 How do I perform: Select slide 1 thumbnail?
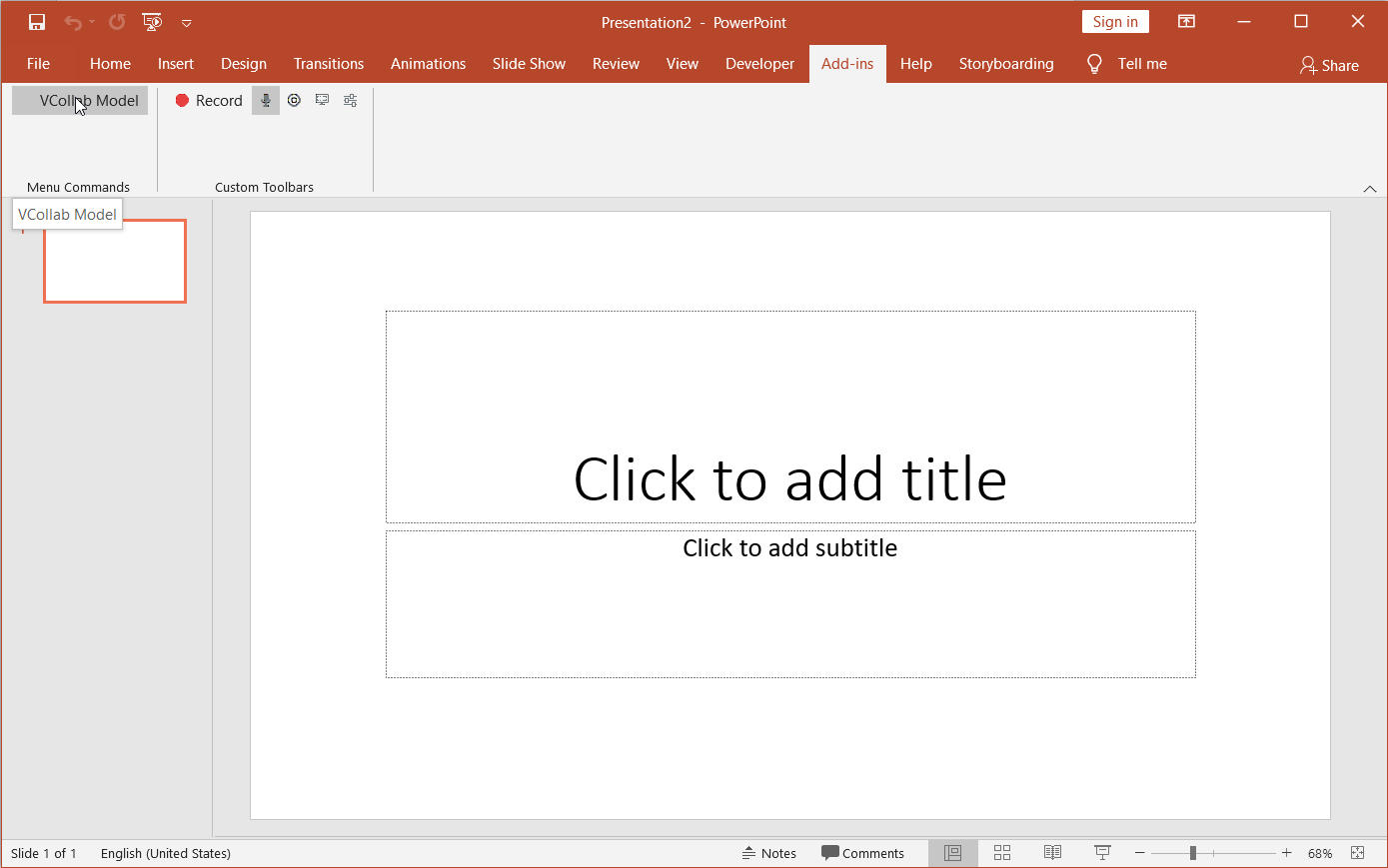coord(115,261)
